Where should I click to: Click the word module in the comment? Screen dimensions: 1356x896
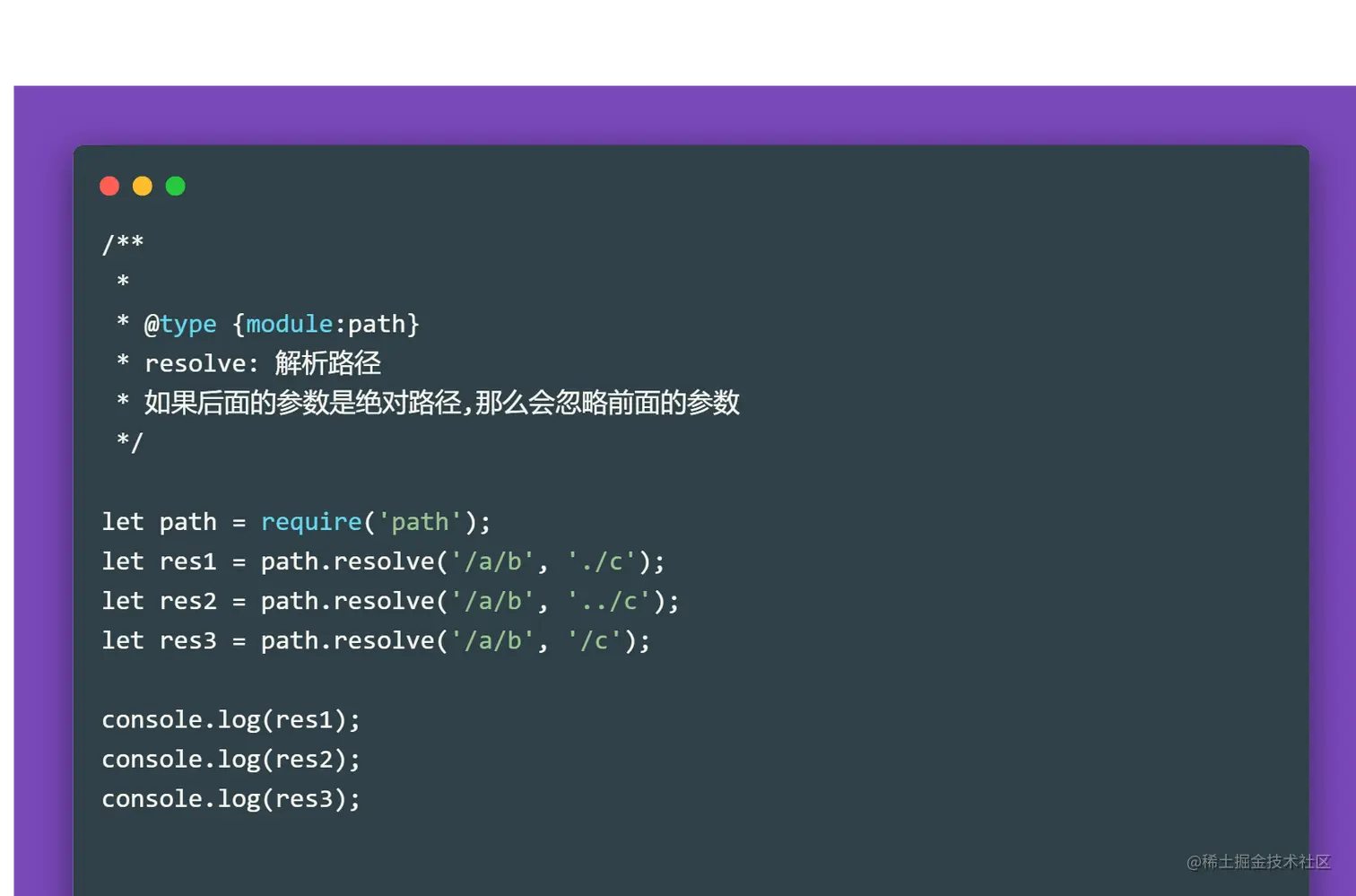pyautogui.click(x=289, y=324)
